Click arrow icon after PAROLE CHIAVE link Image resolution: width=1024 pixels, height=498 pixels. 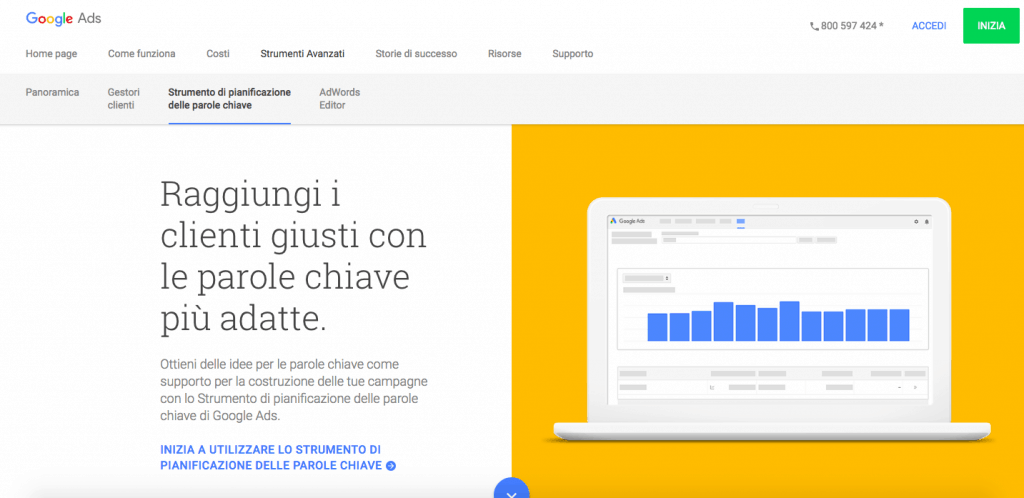tap(391, 466)
